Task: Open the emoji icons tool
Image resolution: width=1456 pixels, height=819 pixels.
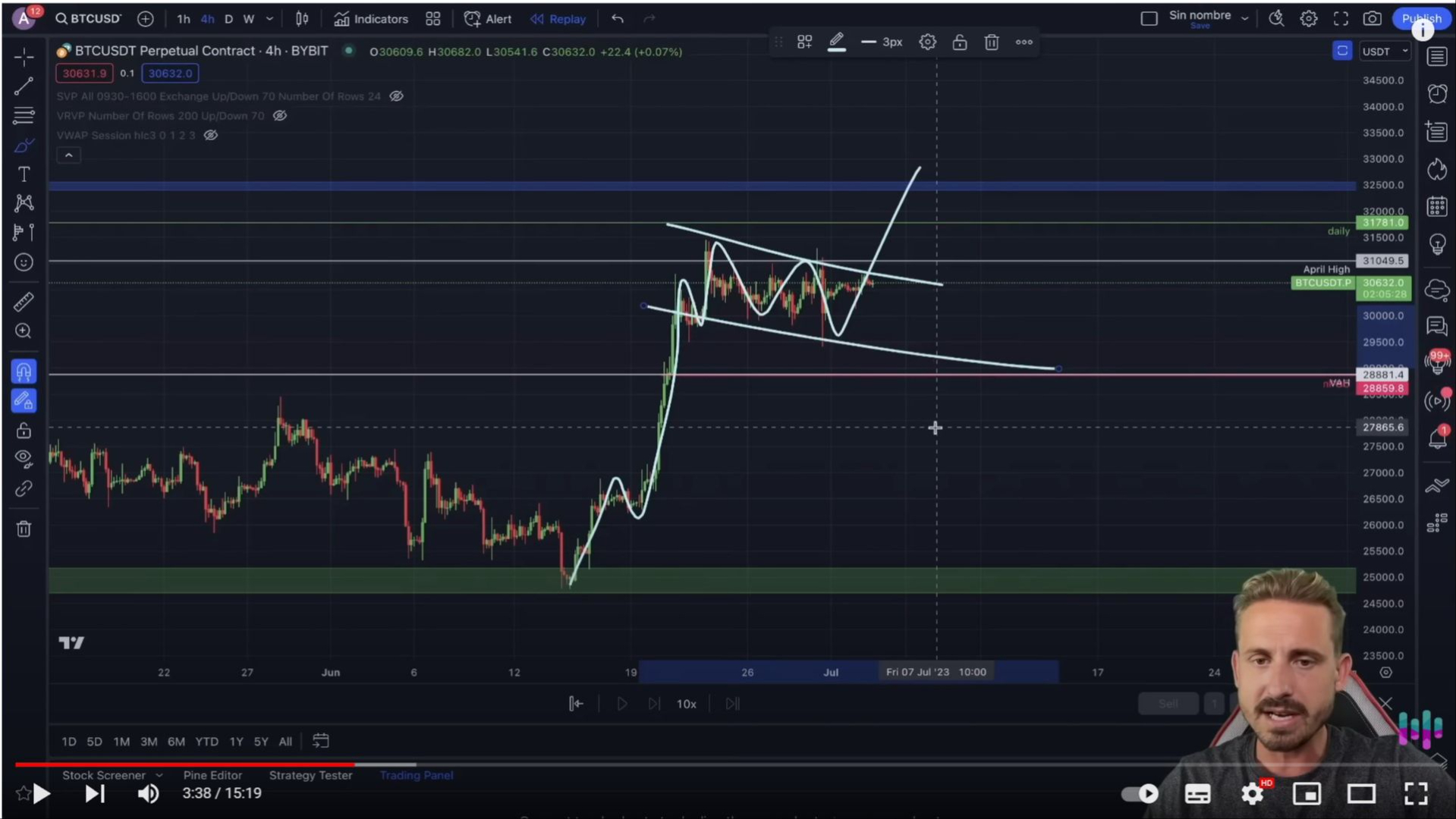Action: pos(24,262)
